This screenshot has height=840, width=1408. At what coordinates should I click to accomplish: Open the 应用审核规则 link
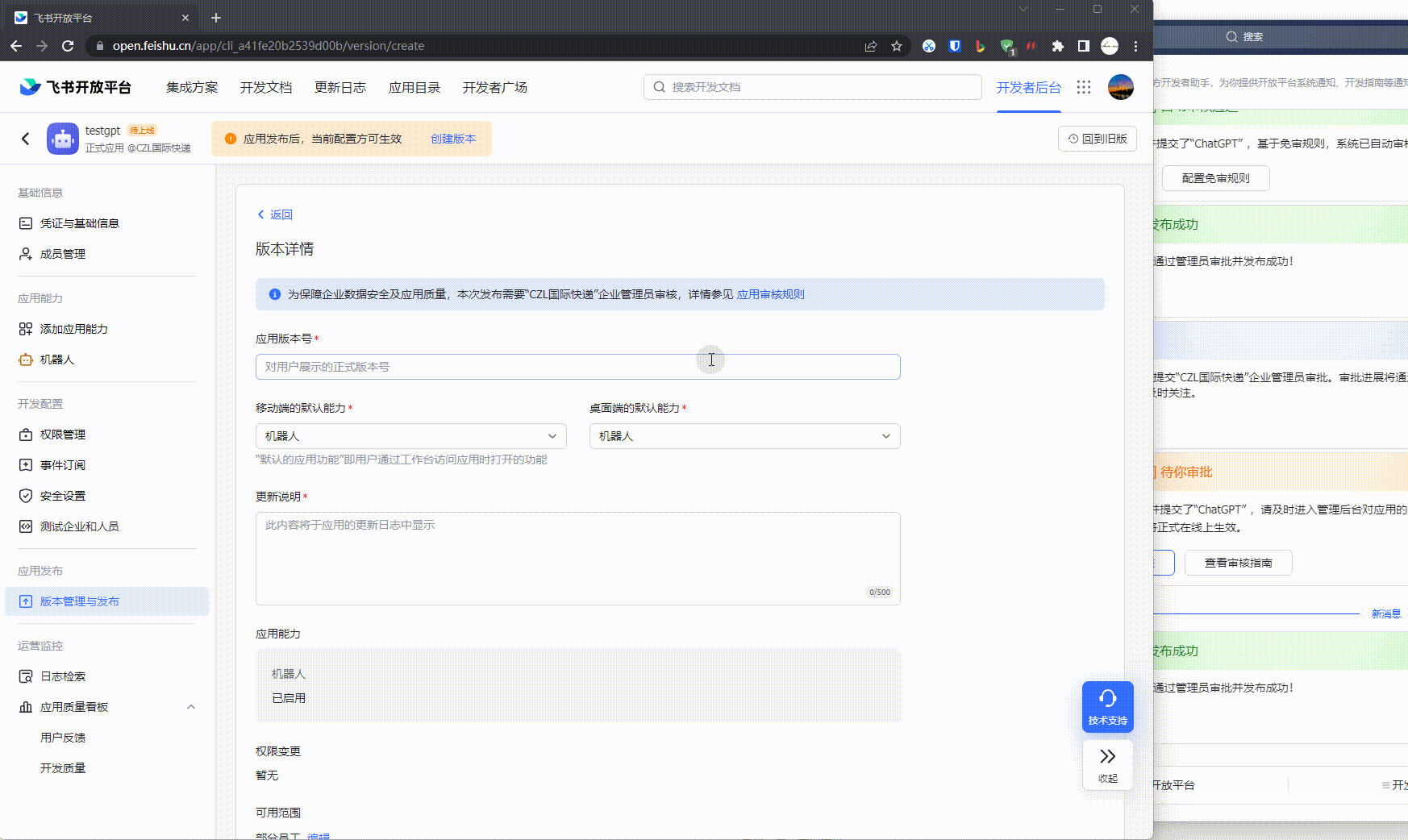coord(771,294)
